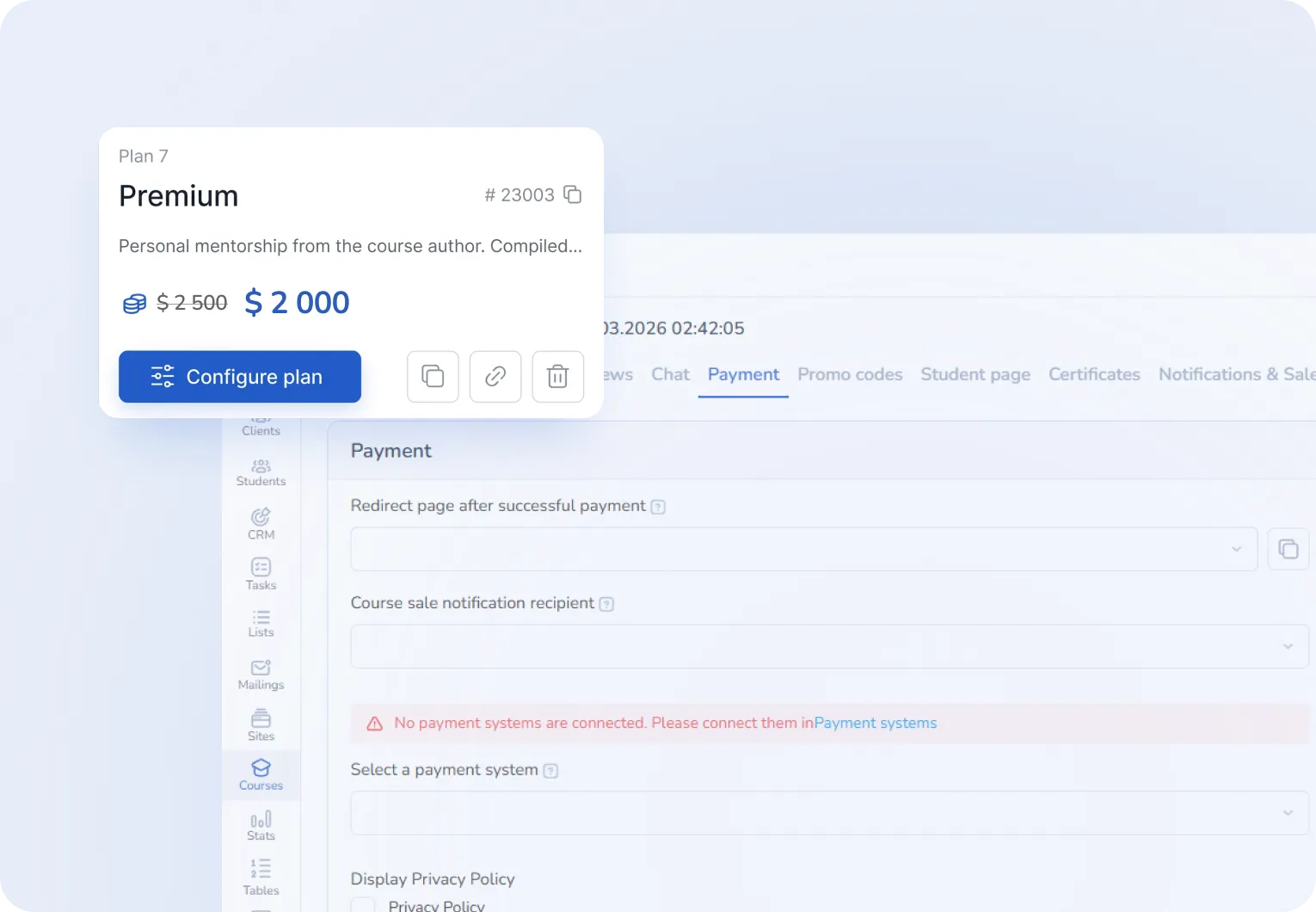Copy the plan ID 23003
Viewport: 1316px width, 912px height.
573,194
